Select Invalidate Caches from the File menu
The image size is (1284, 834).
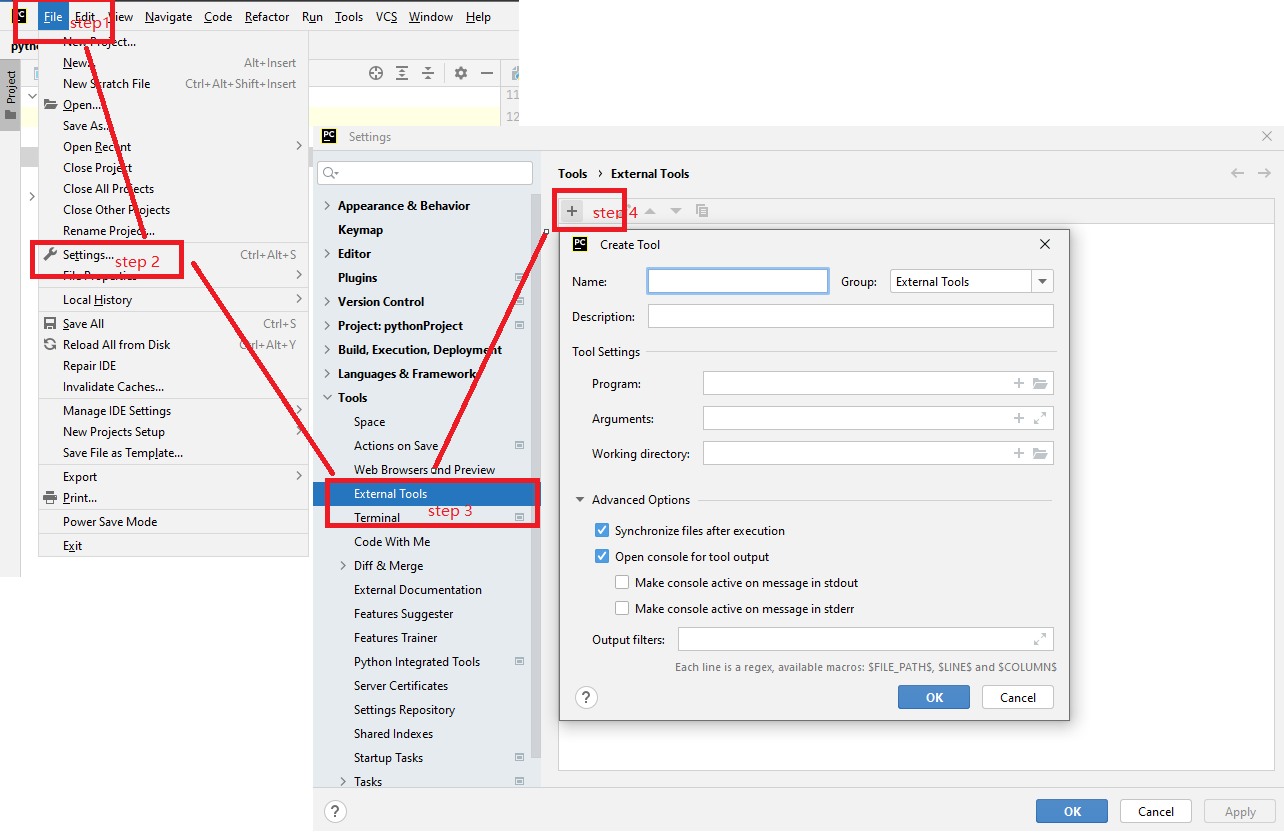point(113,387)
